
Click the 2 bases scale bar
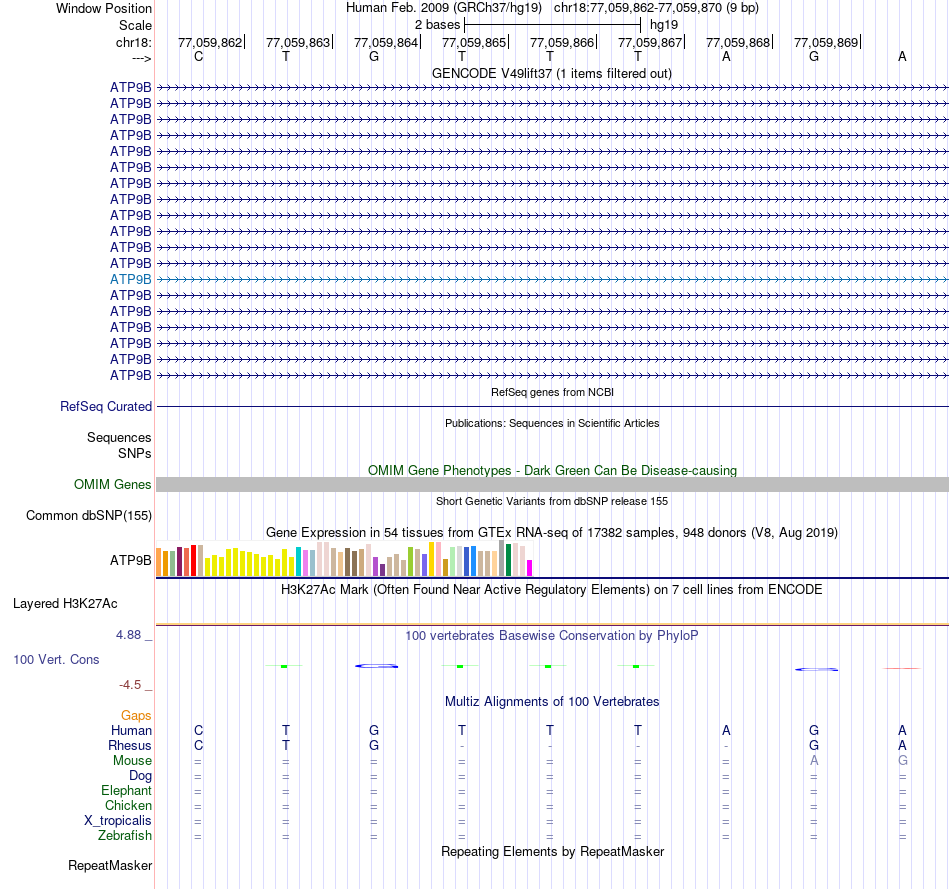(x=552, y=25)
